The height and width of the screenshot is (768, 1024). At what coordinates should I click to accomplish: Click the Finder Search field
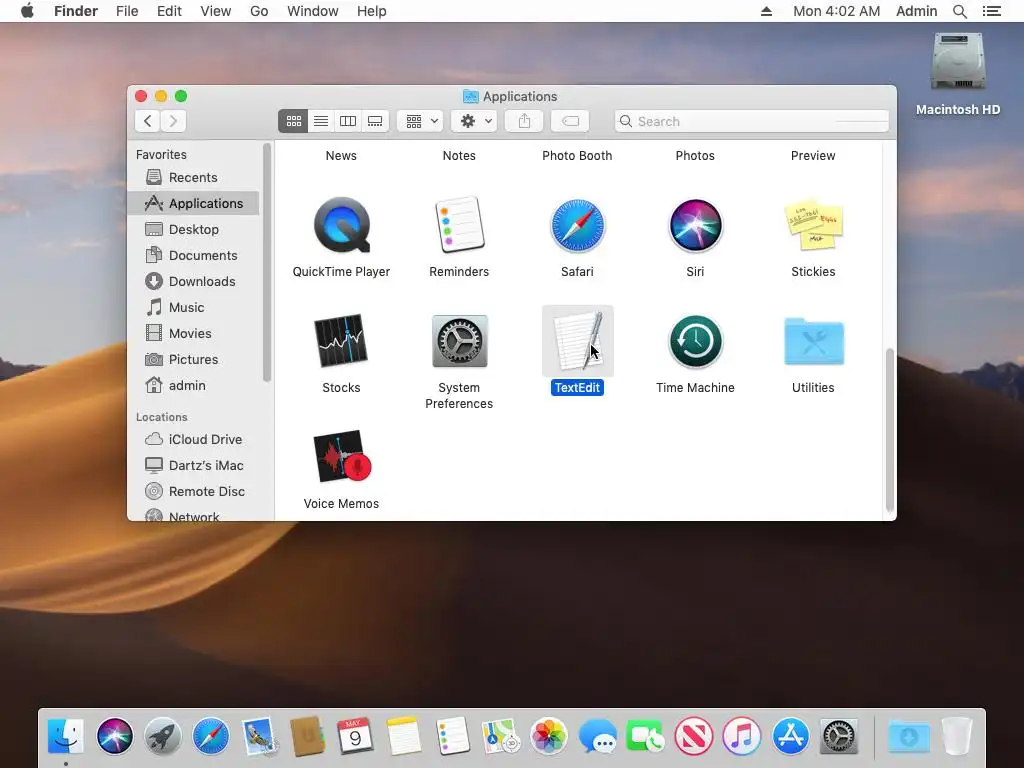pos(752,121)
